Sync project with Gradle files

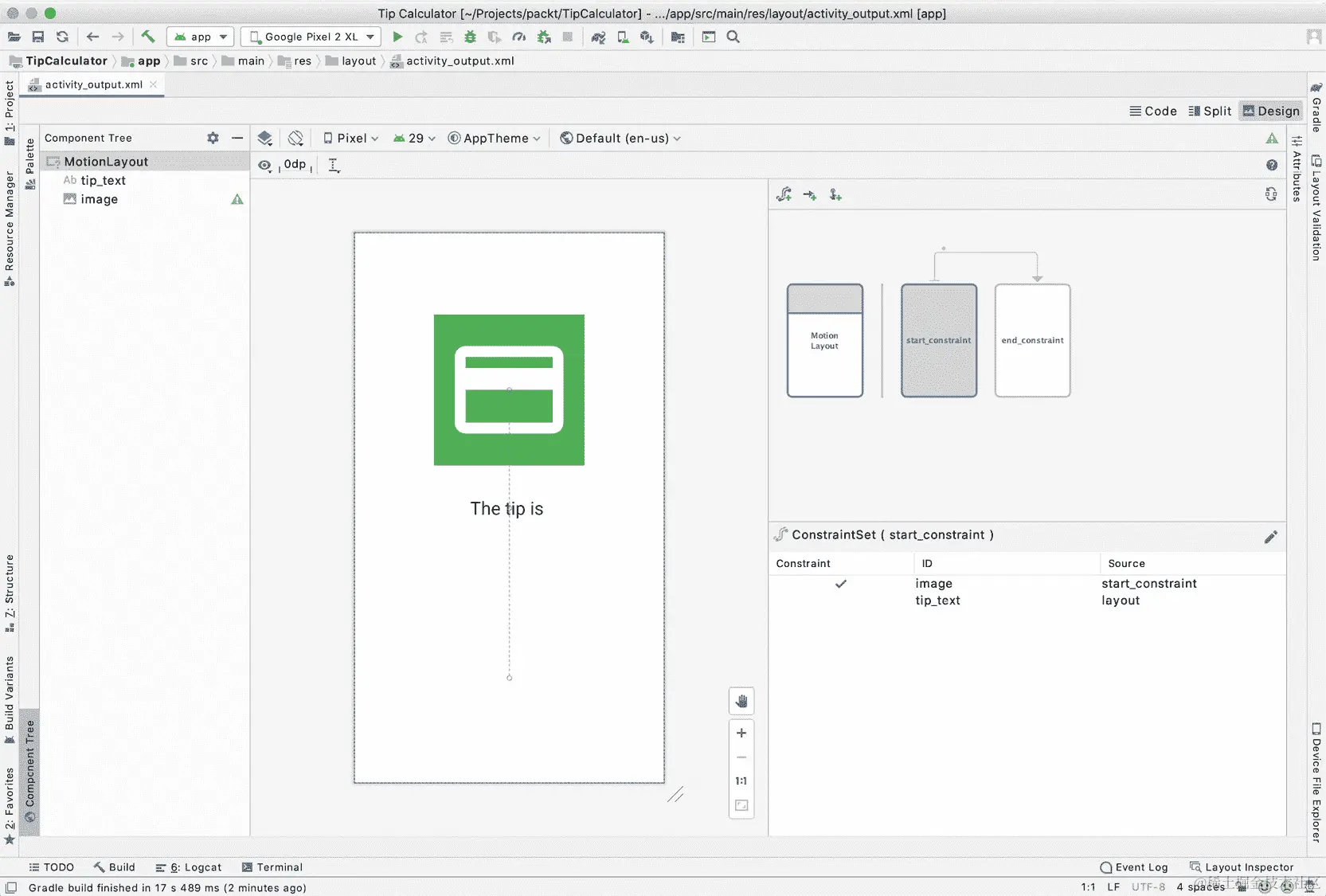[x=599, y=37]
